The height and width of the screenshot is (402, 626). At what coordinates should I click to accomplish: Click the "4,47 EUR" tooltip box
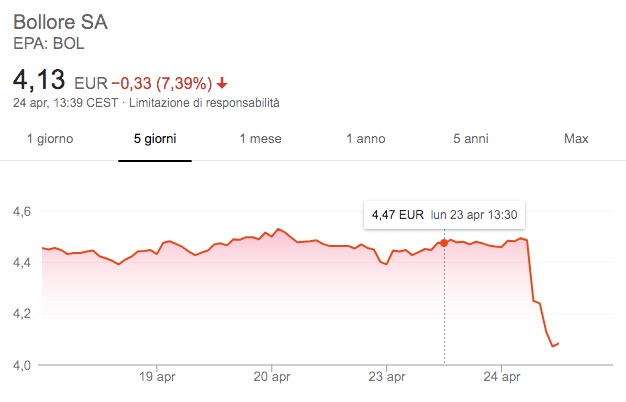tap(445, 214)
